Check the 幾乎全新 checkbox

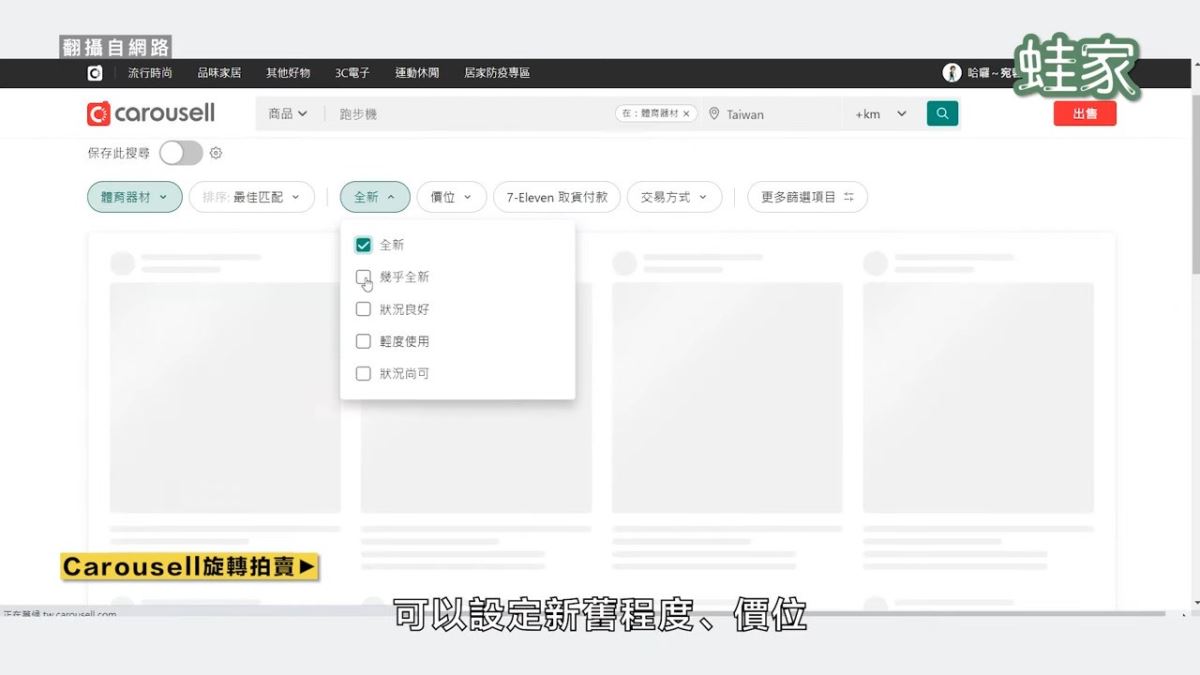363,277
